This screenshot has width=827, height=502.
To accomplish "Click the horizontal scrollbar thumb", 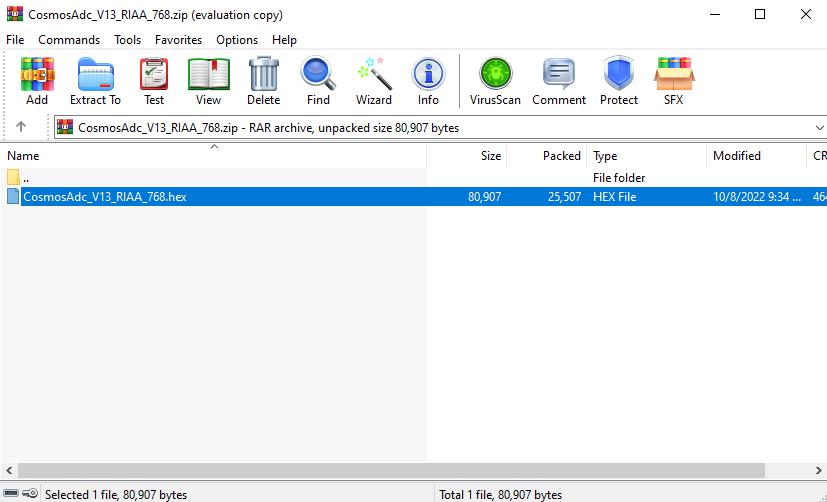I will click(391, 470).
